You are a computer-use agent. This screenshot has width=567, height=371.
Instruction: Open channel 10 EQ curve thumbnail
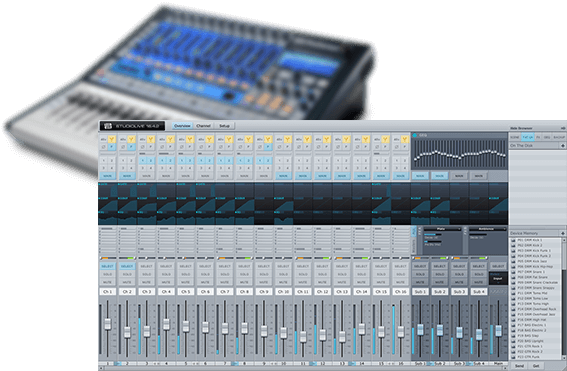(284, 218)
